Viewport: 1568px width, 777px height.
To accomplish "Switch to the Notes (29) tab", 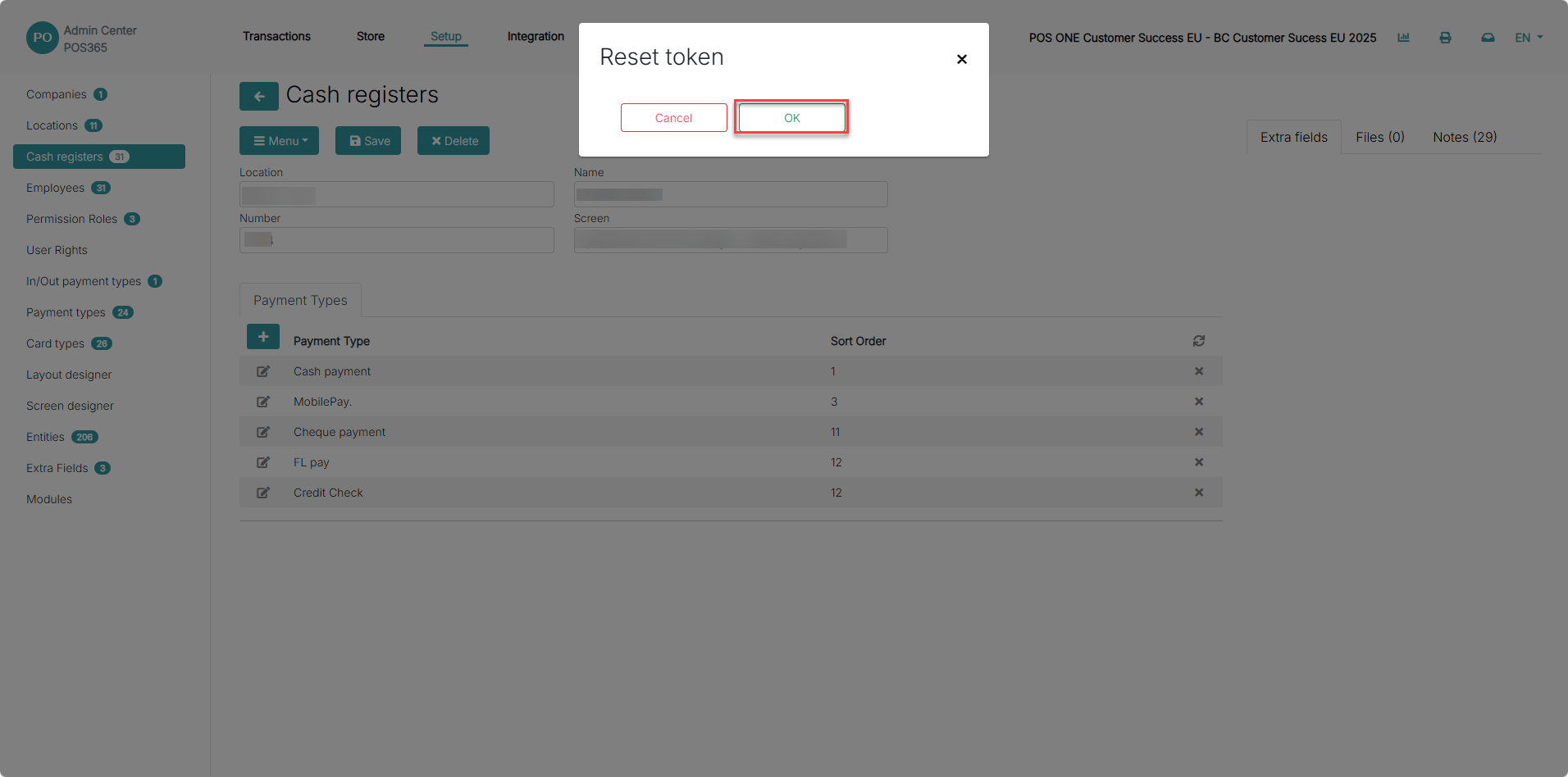I will [x=1465, y=137].
